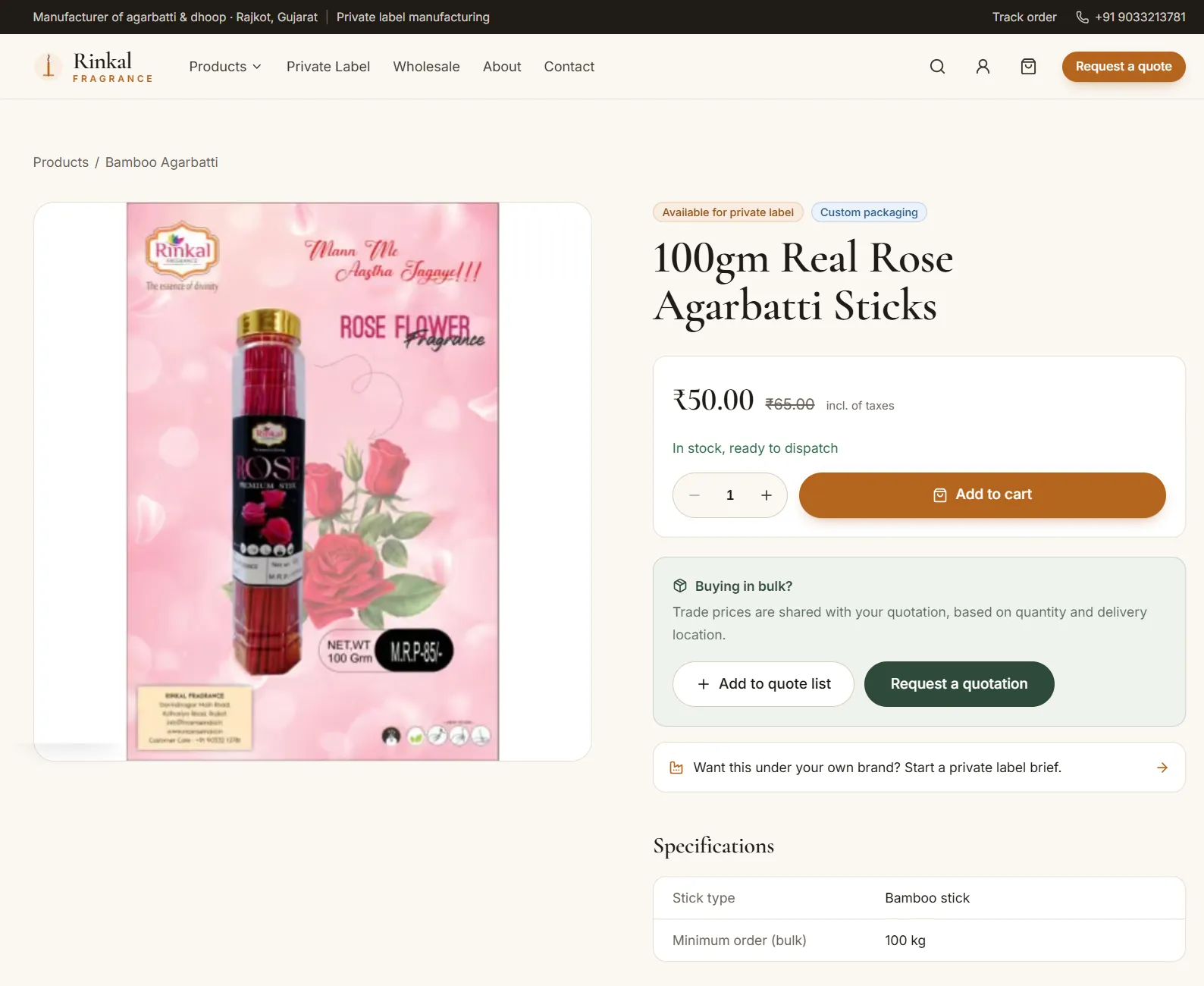Click the 'Minimum order (bulk)' label
Viewport: 1204px width, 986px height.
pos(739,940)
